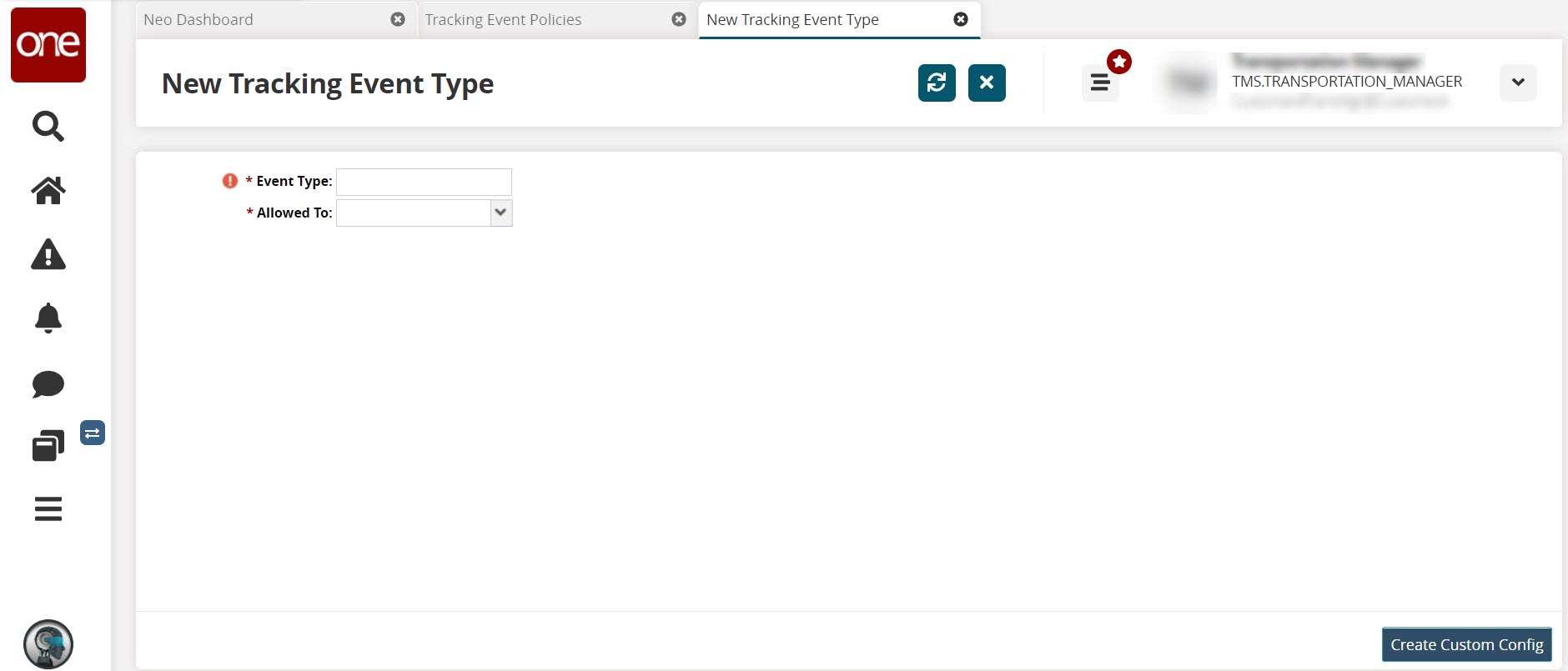This screenshot has width=1568, height=671.
Task: Click the Create Custom Config button
Action: [x=1467, y=644]
